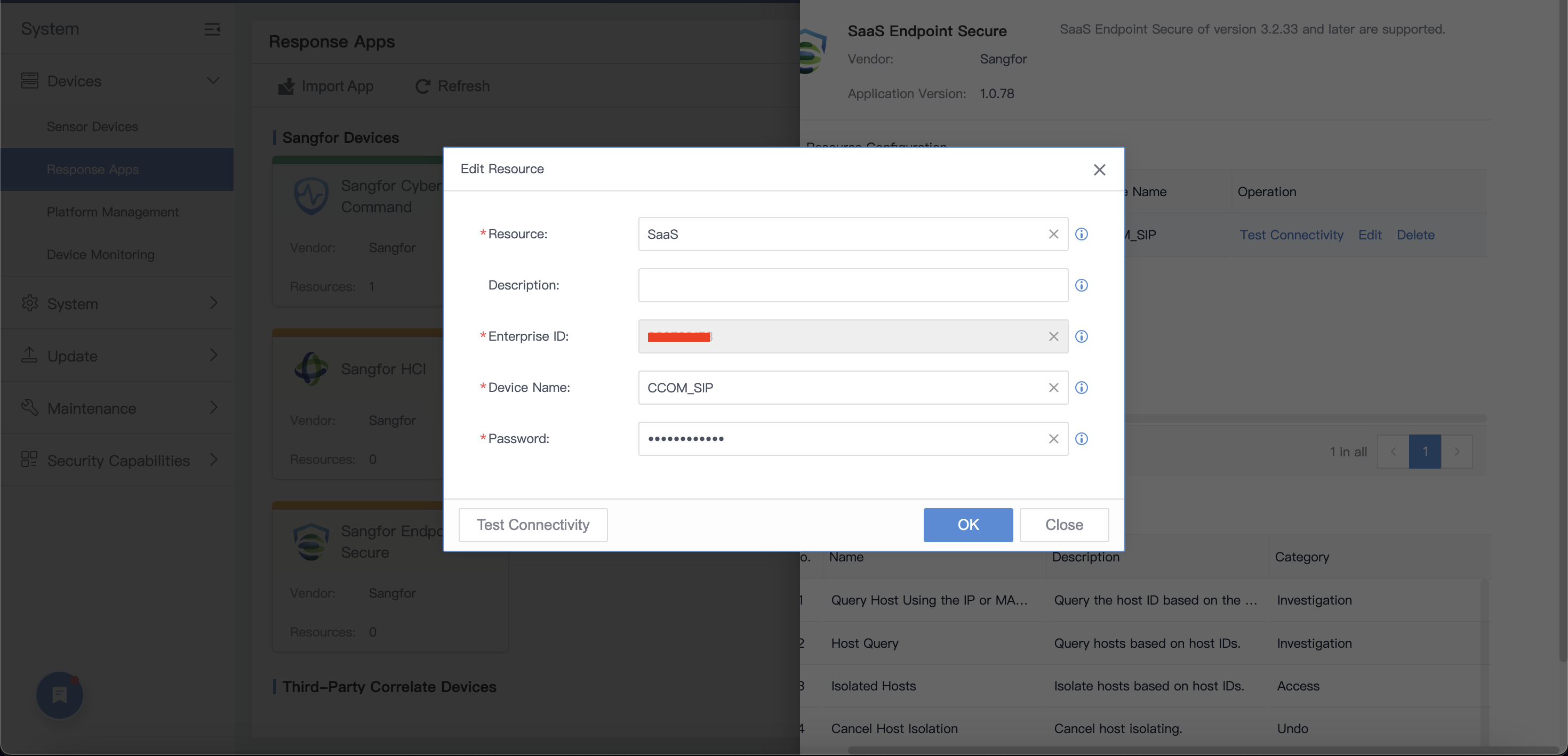Click the Close button in dialog

[x=1064, y=525]
